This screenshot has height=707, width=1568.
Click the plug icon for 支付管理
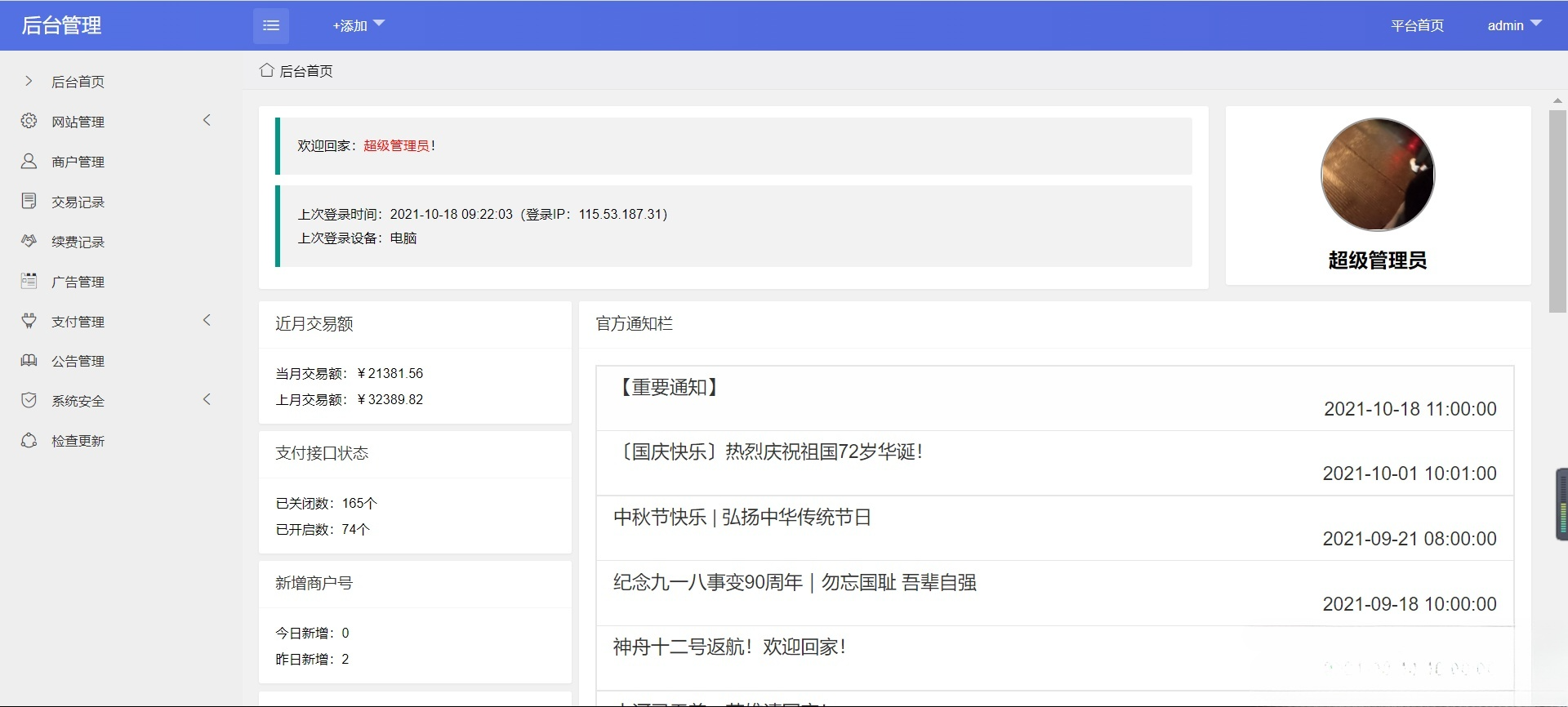pyautogui.click(x=29, y=321)
